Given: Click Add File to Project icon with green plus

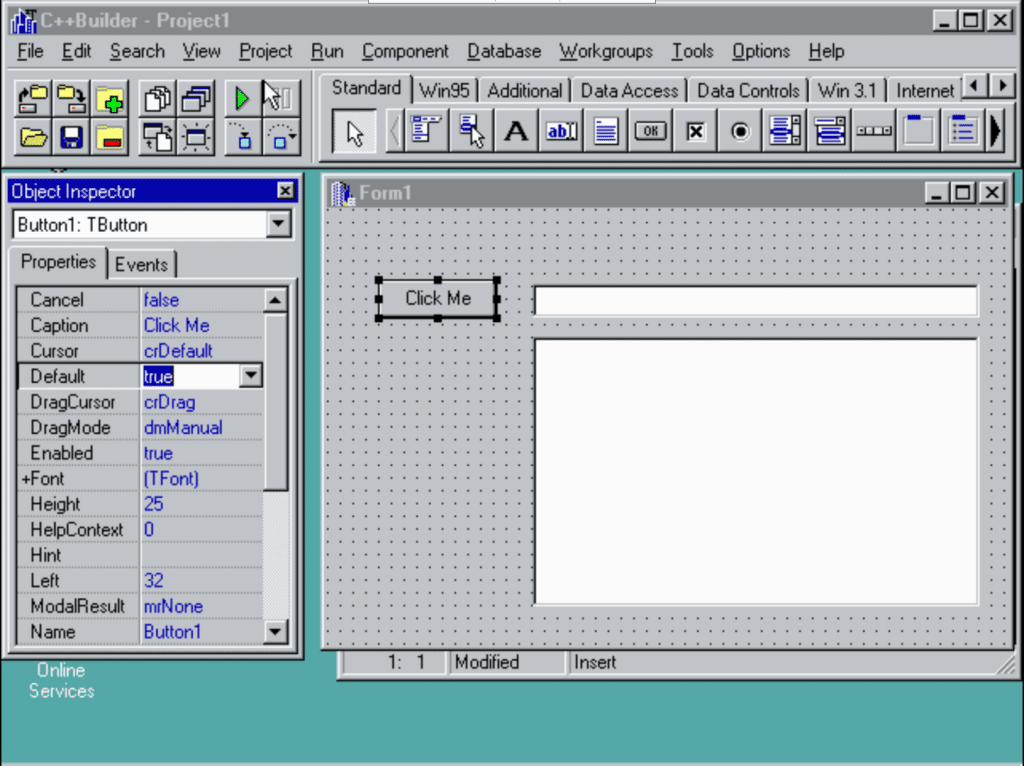Looking at the screenshot, I should click(110, 99).
